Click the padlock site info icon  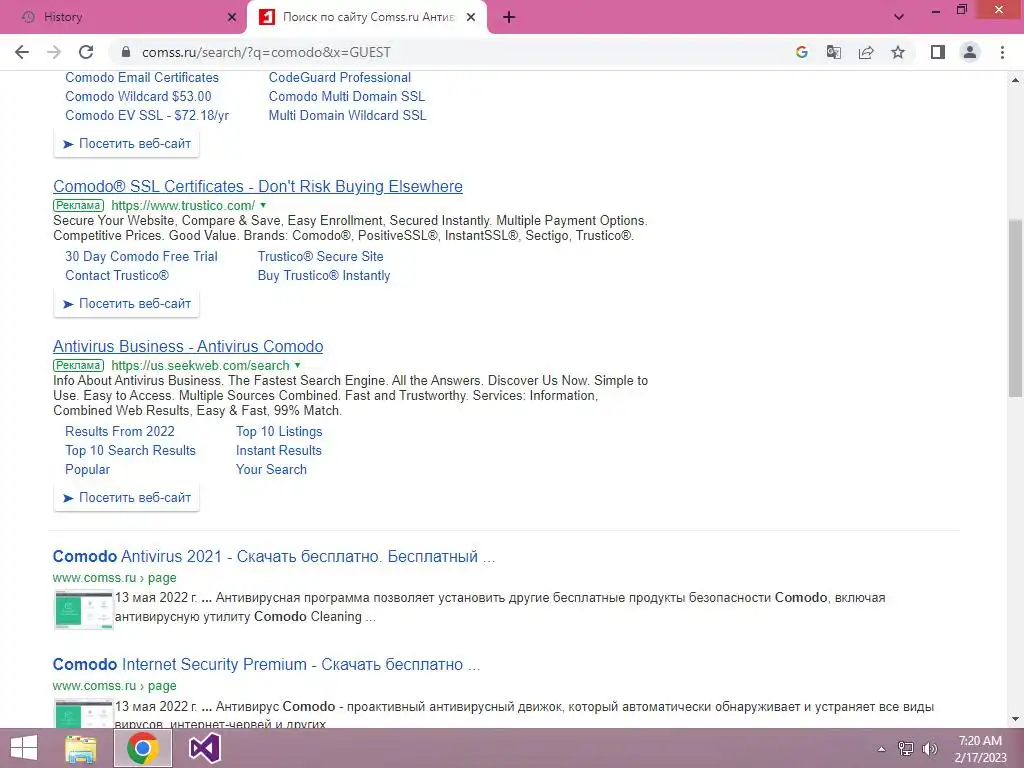click(x=126, y=52)
